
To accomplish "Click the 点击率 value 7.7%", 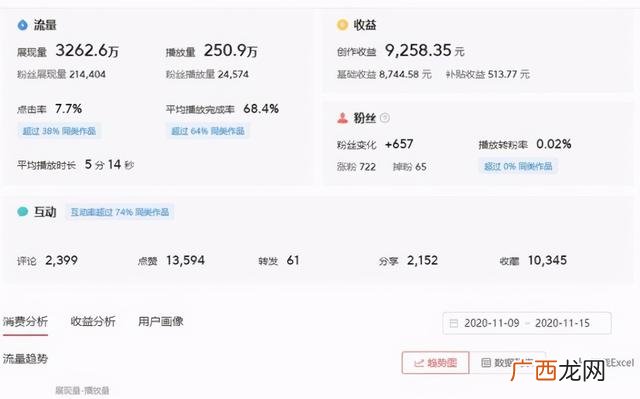I will point(69,109).
